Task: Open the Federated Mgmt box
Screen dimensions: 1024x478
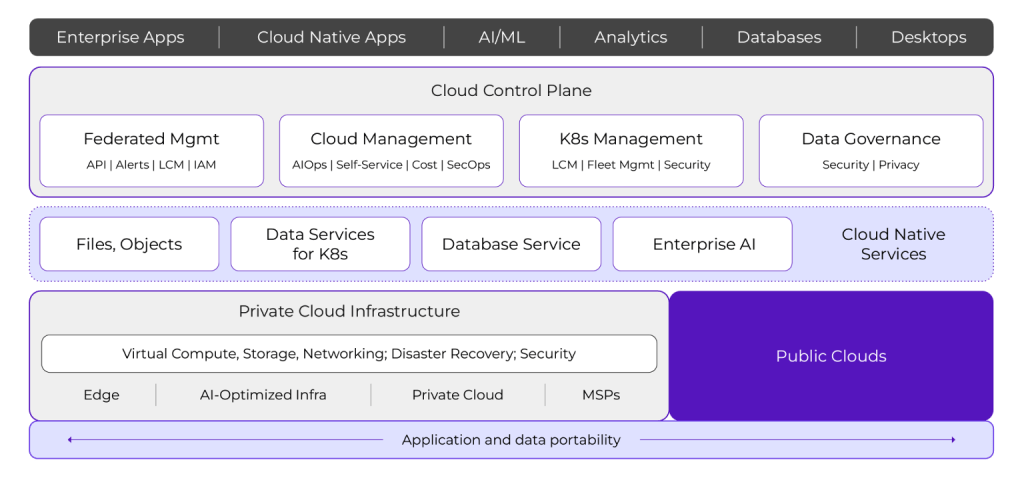Action: (151, 150)
